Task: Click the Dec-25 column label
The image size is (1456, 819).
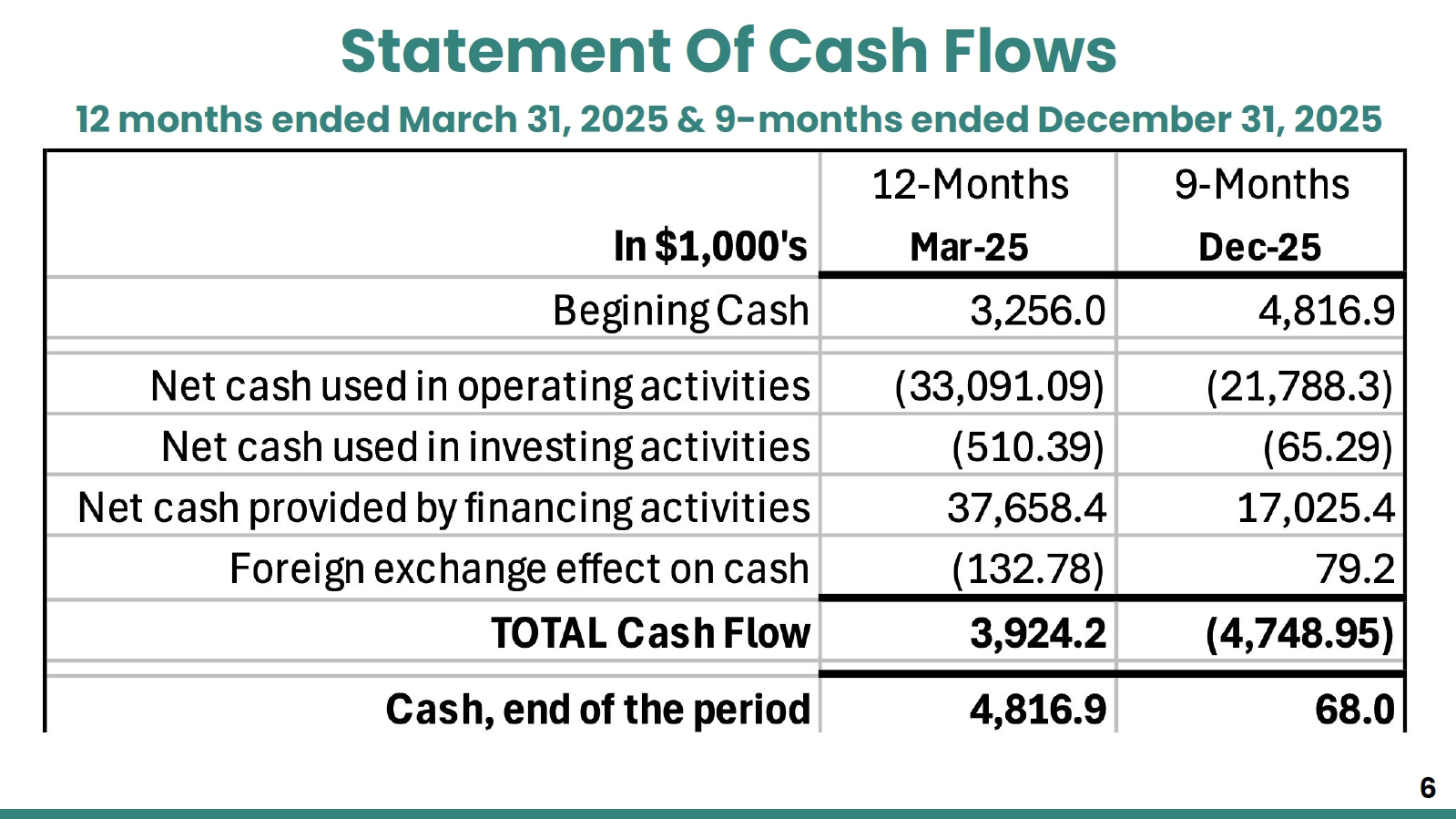Action: [x=1259, y=247]
